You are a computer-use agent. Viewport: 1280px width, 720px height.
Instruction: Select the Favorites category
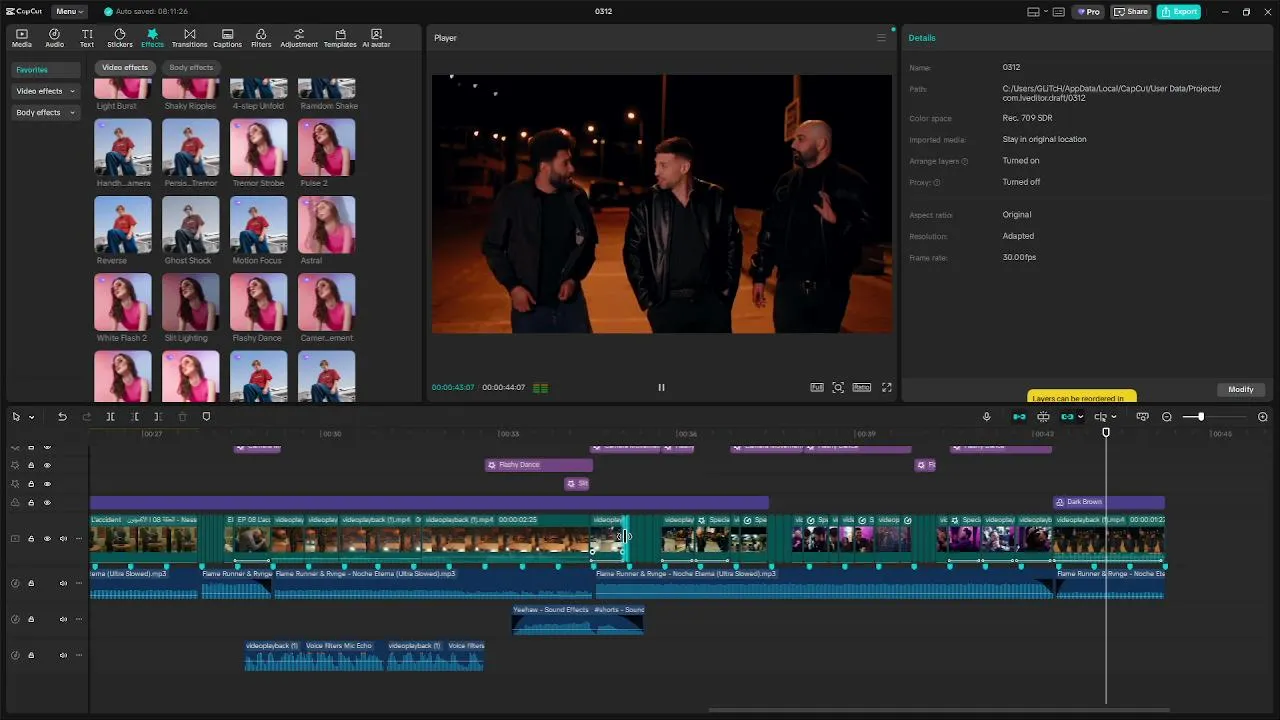46,70
